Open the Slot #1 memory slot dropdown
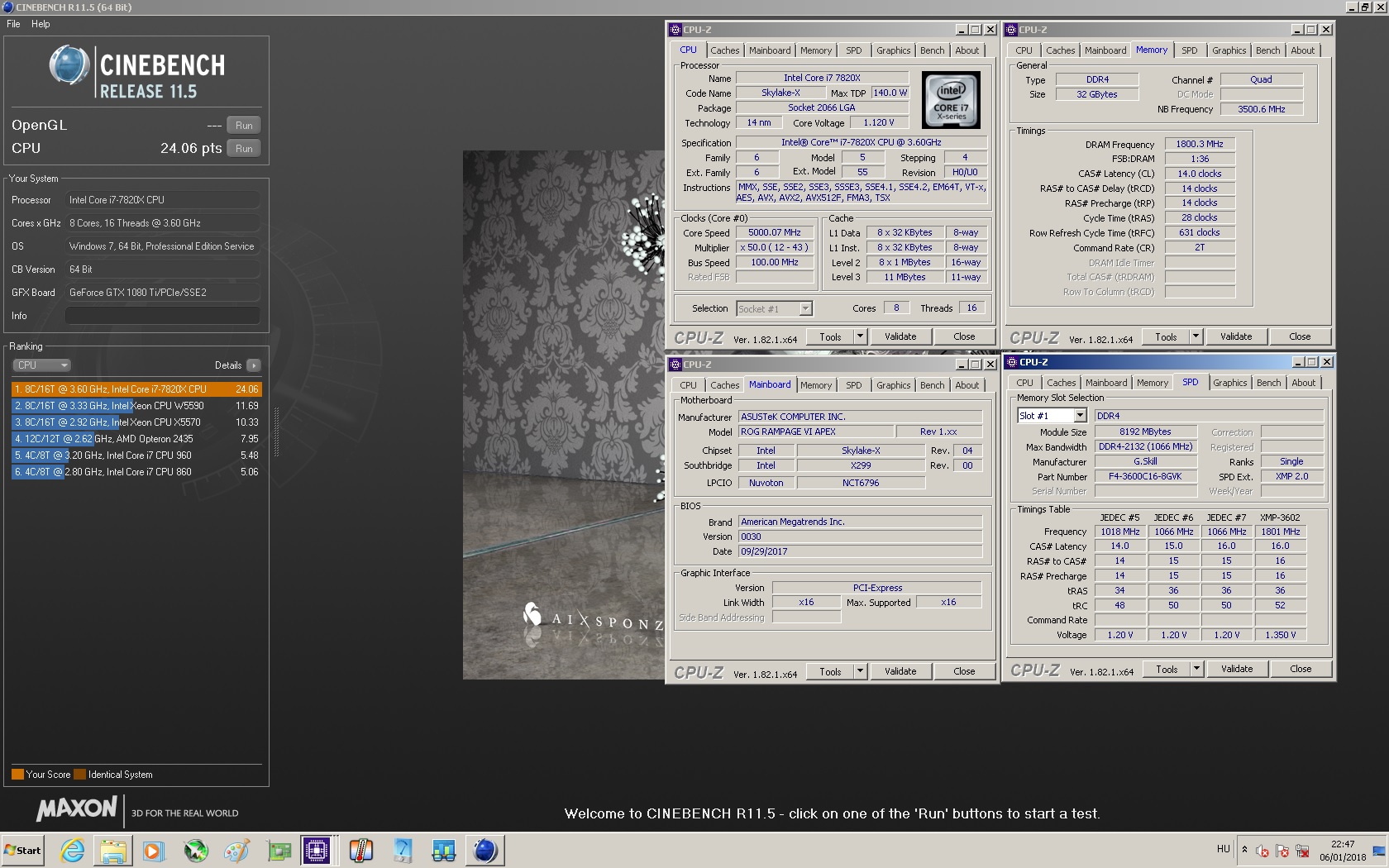1389x868 pixels. 1052,416
